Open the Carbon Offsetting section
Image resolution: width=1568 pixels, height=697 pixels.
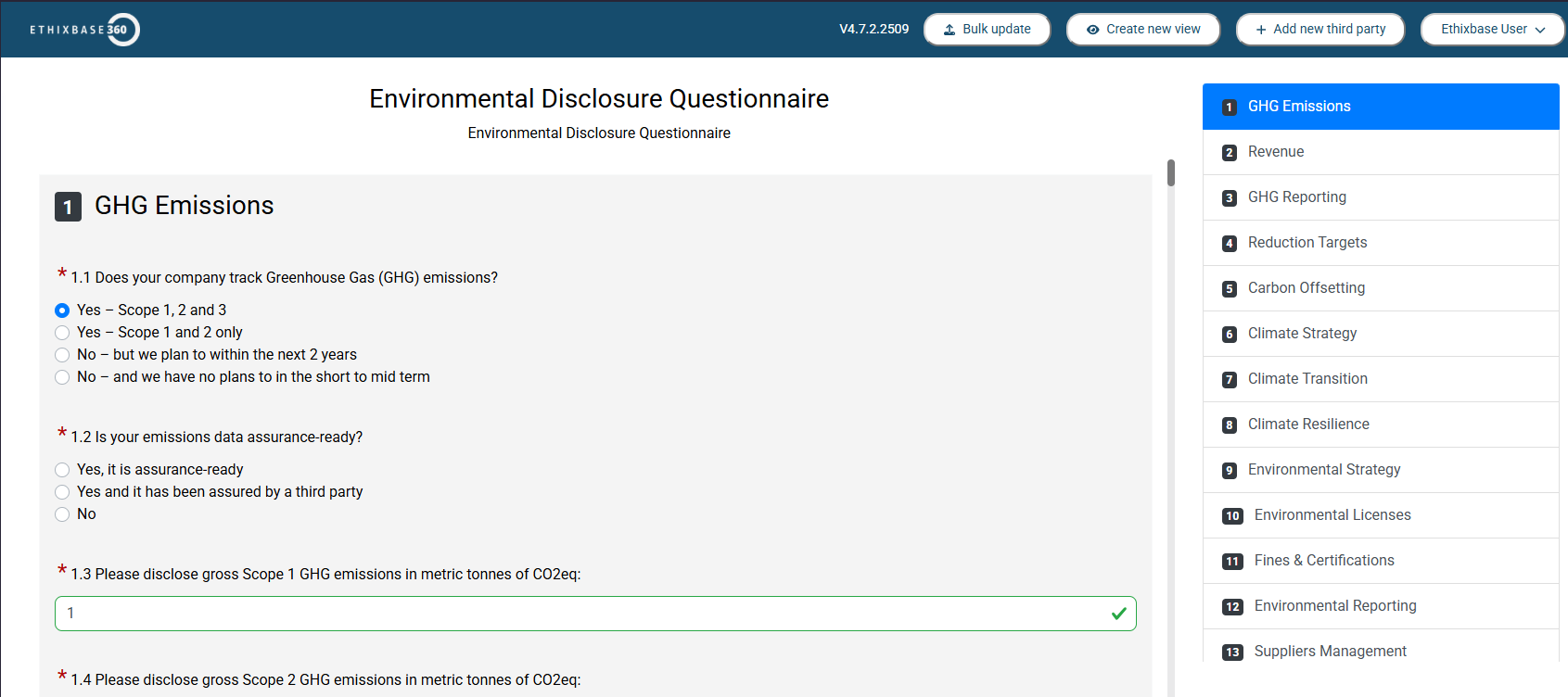[1306, 288]
